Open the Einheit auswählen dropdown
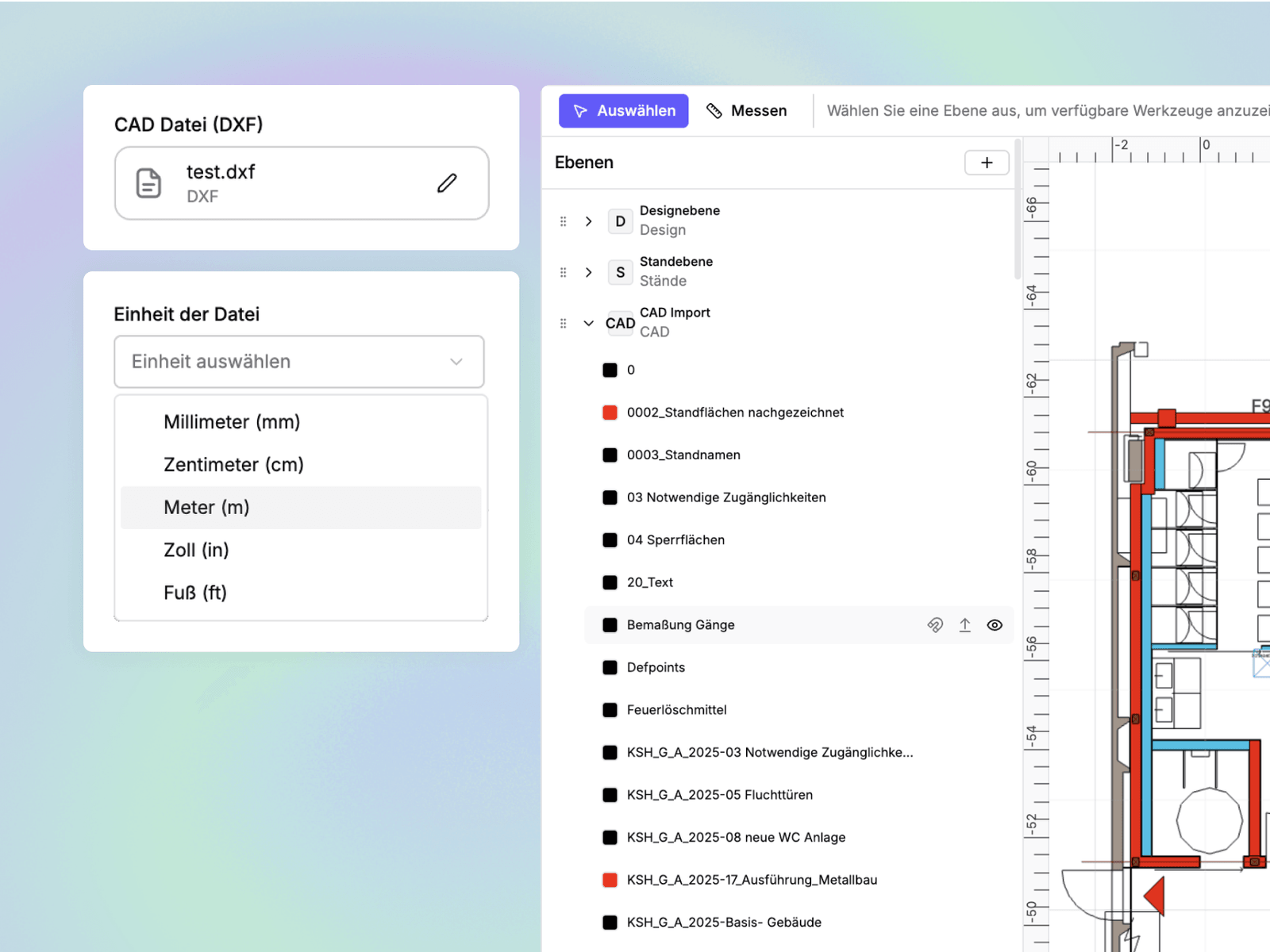This screenshot has width=1270, height=952. tap(299, 362)
